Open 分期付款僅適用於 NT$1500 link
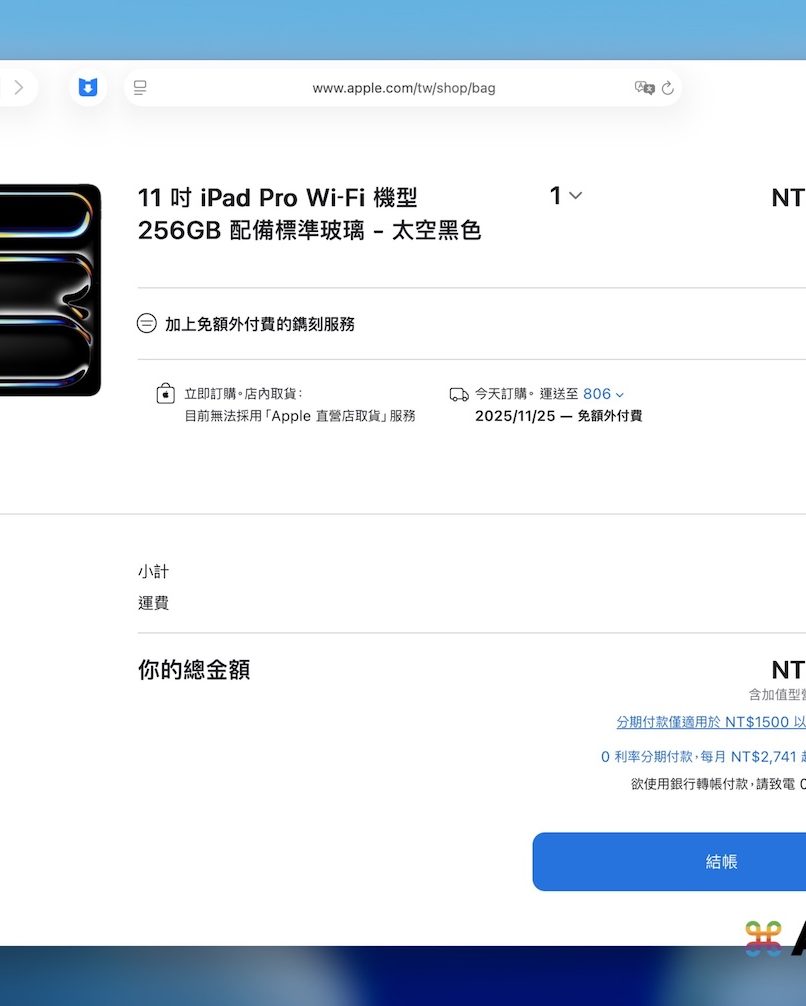The height and width of the screenshot is (1006, 806). pyautogui.click(x=711, y=722)
